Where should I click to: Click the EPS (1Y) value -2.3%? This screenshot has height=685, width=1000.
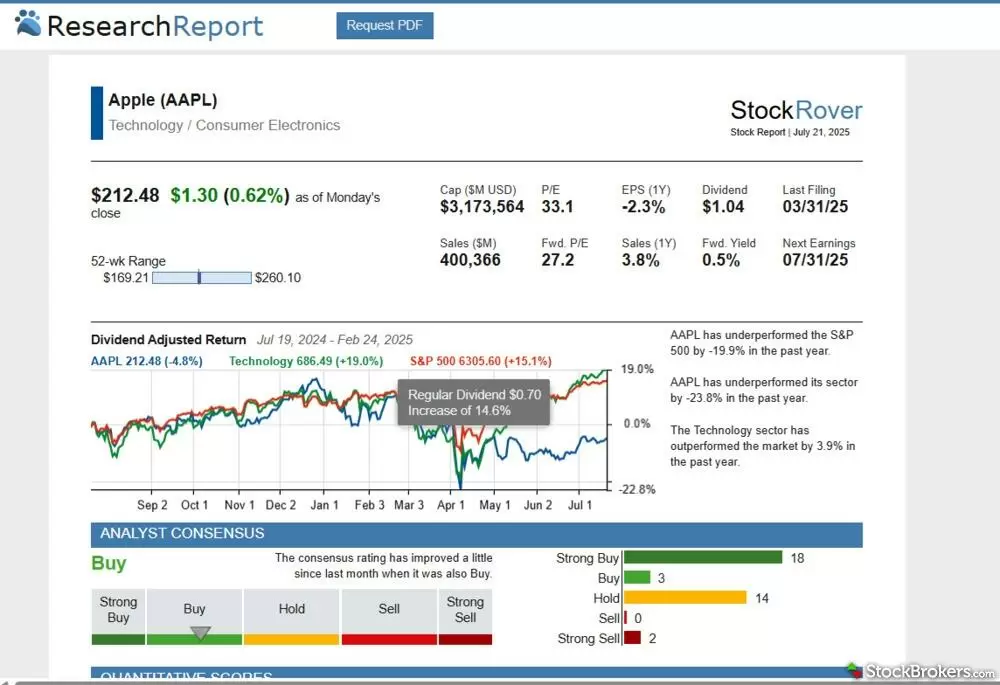[643, 207]
